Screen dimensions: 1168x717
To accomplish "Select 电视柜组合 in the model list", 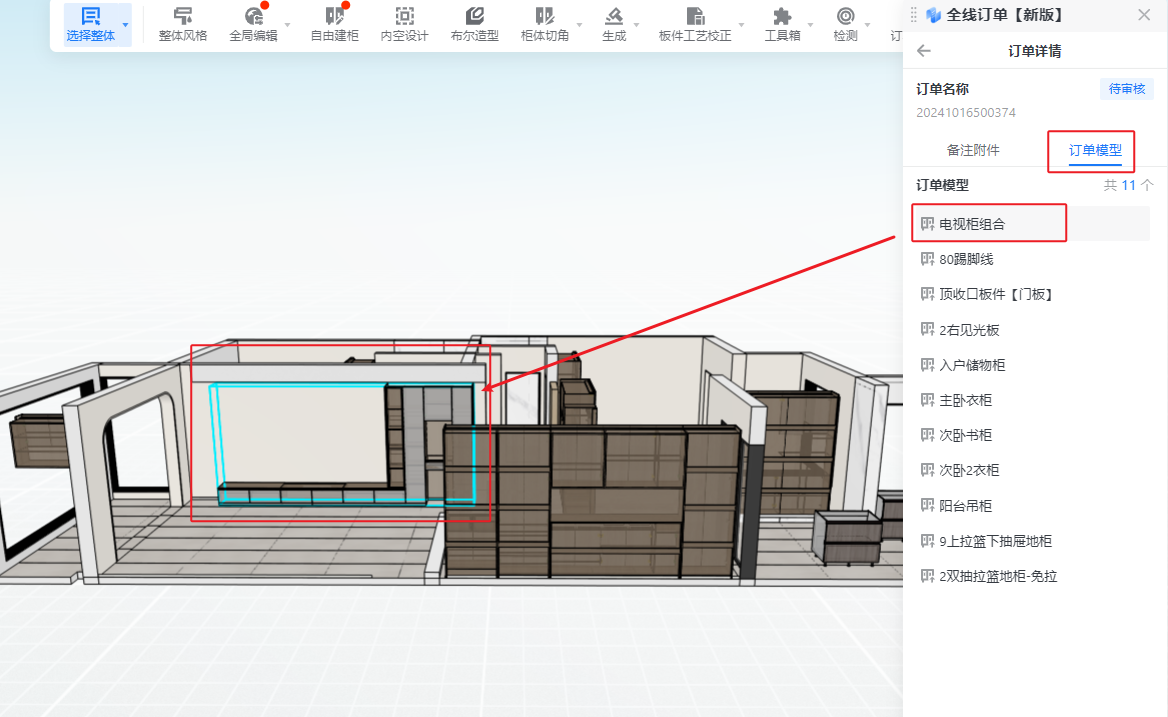I will [x=972, y=224].
